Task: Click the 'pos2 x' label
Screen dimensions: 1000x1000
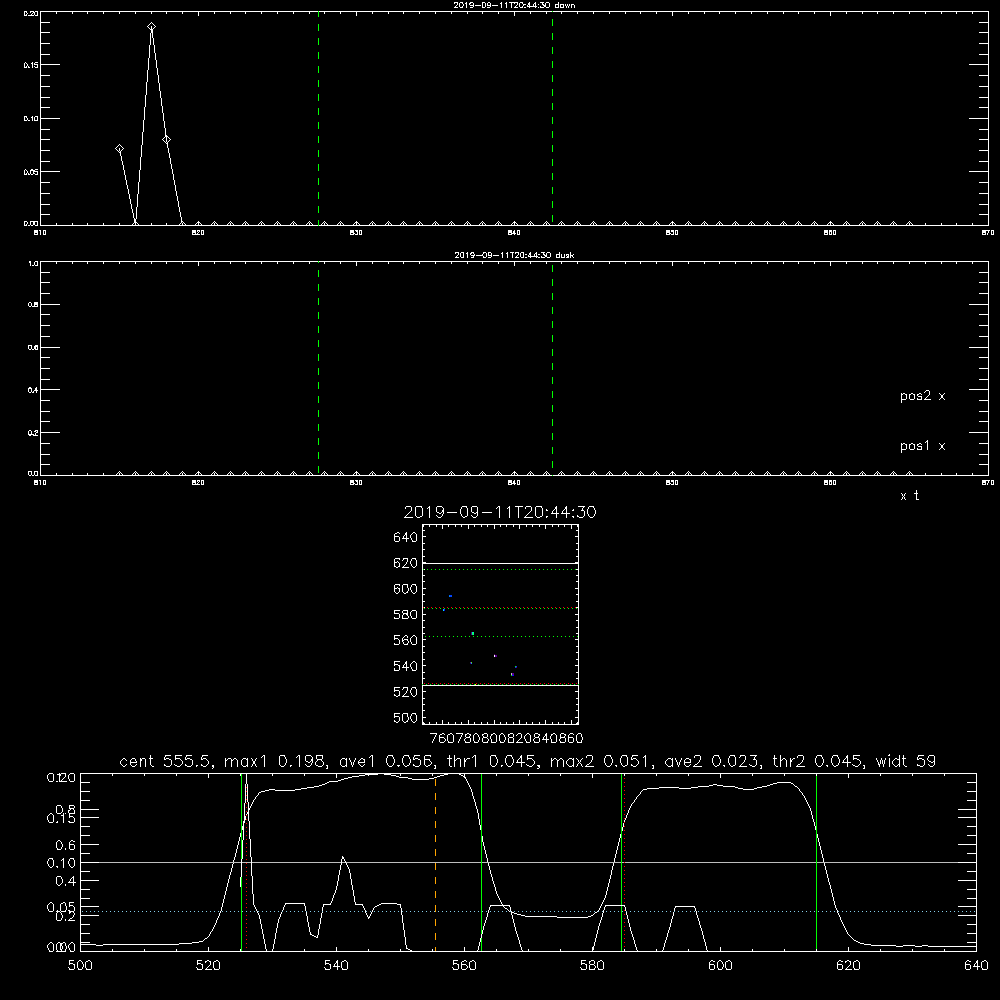Action: (922, 396)
